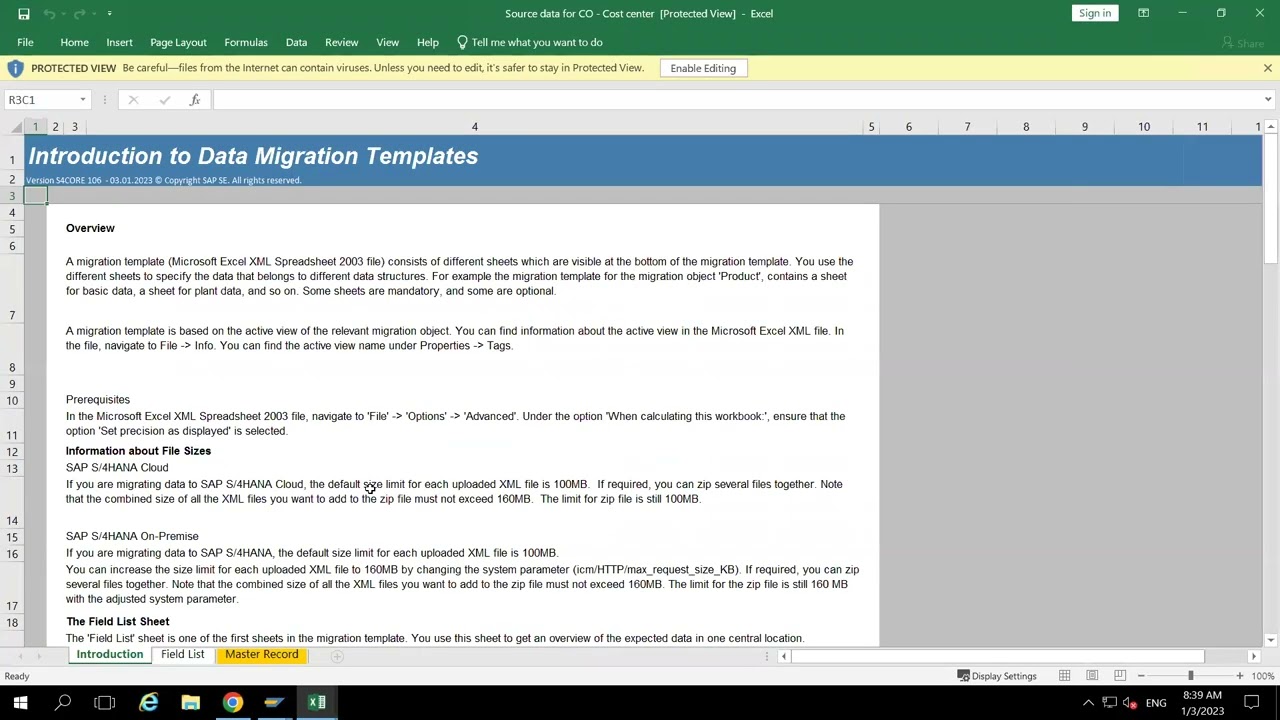Open Display Settings in the status bar
This screenshot has height=720, width=1280.
pyautogui.click(x=997, y=676)
